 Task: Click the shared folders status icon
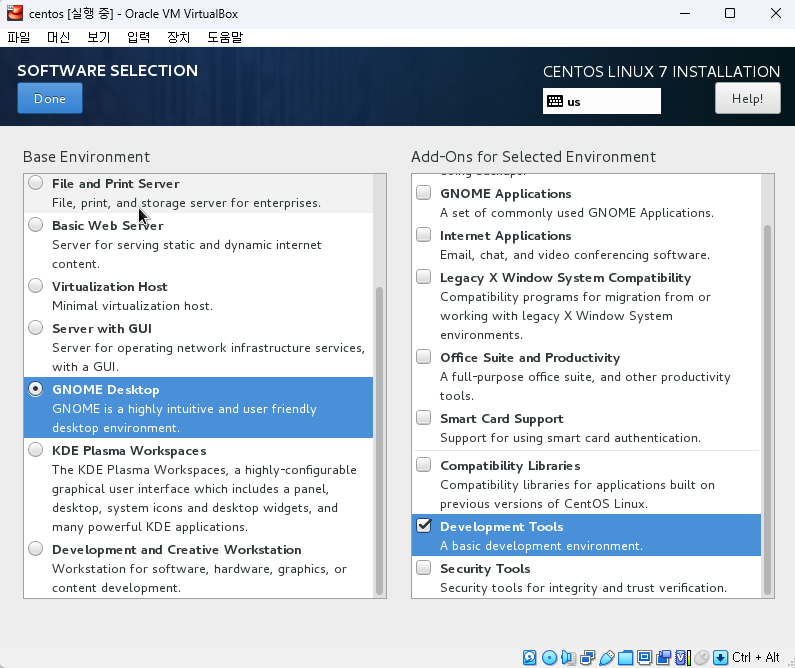pos(626,657)
